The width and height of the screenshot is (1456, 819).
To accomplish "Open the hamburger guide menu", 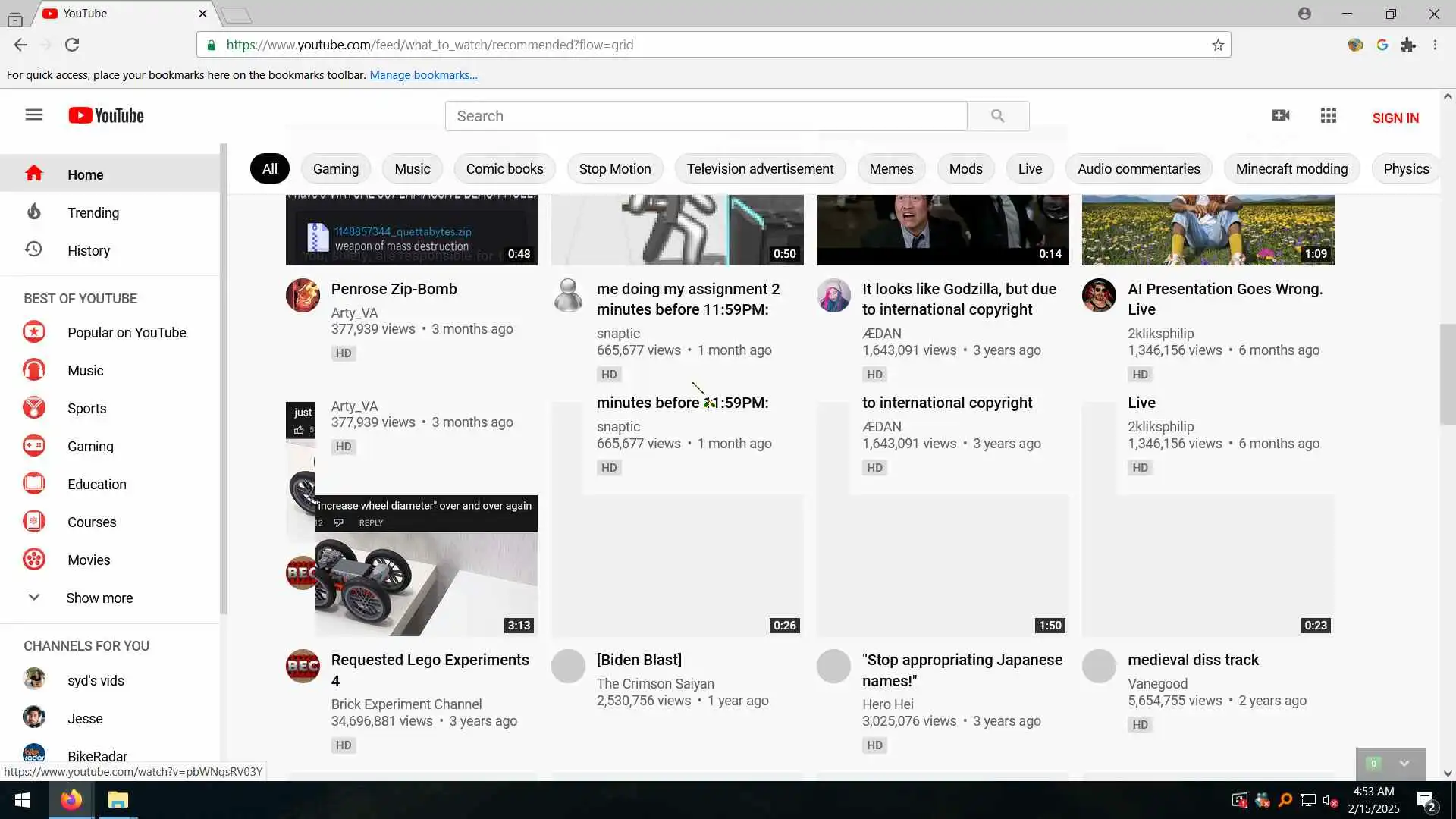I will pyautogui.click(x=33, y=115).
